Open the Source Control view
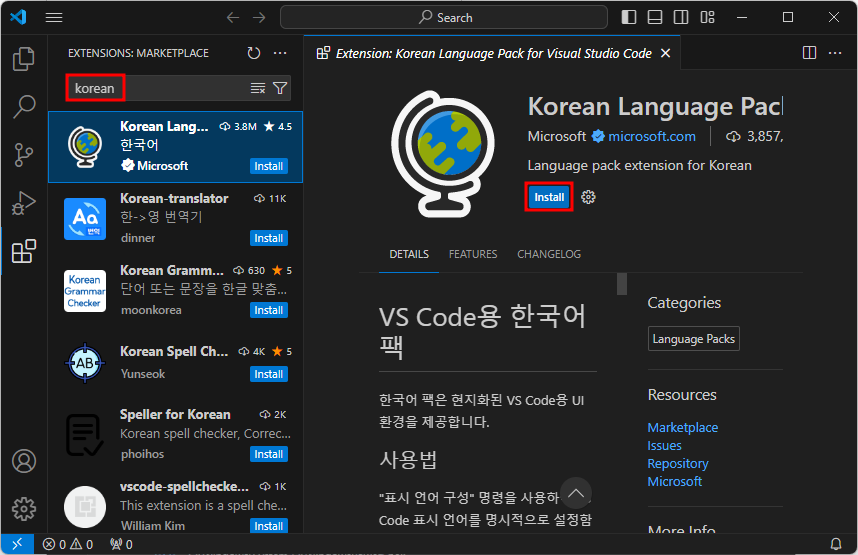The width and height of the screenshot is (858, 555). [x=24, y=155]
